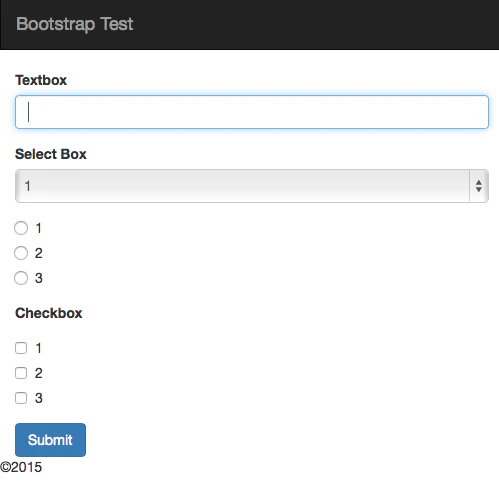Check checkbox option 1
The width and height of the screenshot is (499, 488).
point(21,348)
